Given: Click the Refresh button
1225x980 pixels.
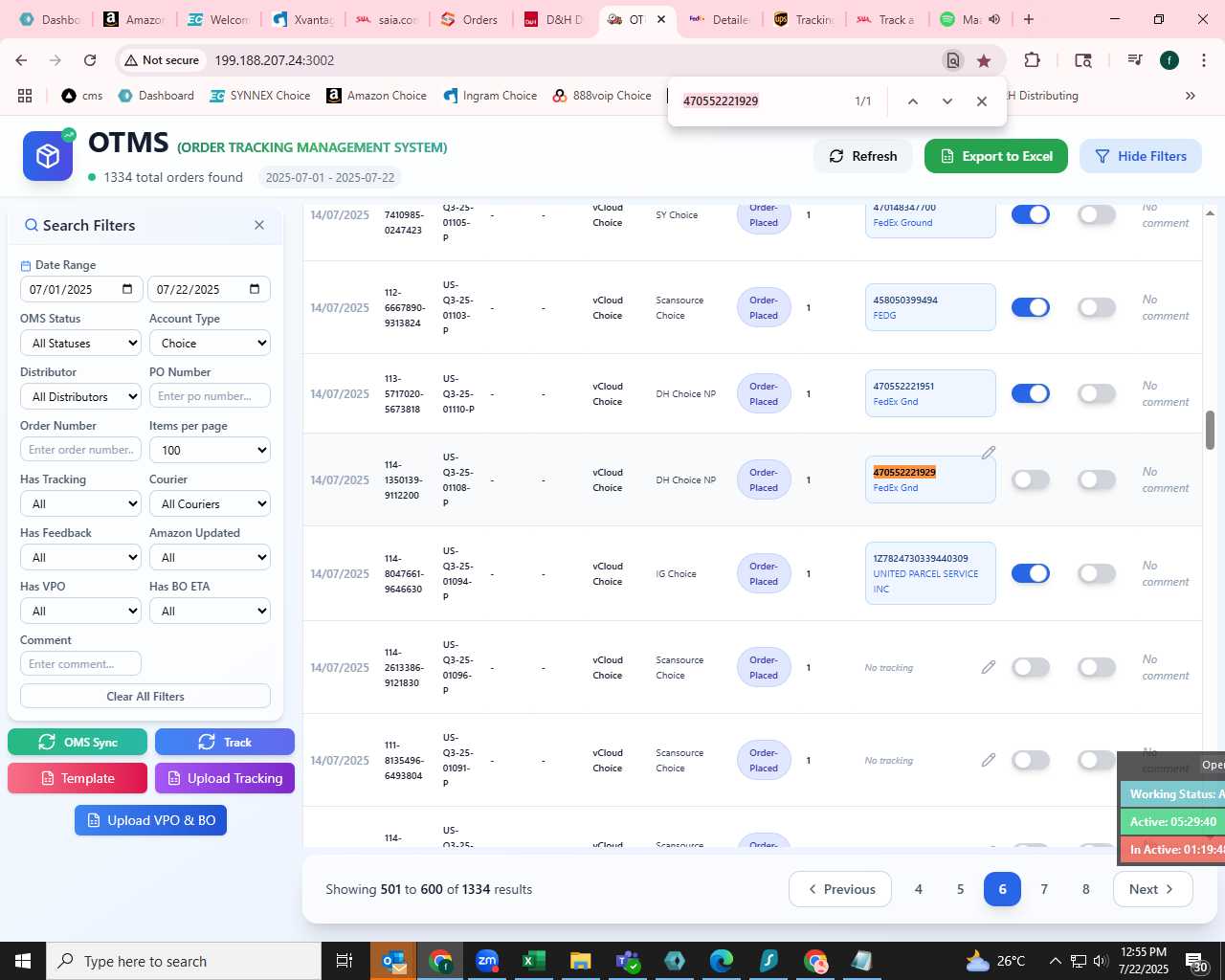Looking at the screenshot, I should pyautogui.click(x=863, y=156).
